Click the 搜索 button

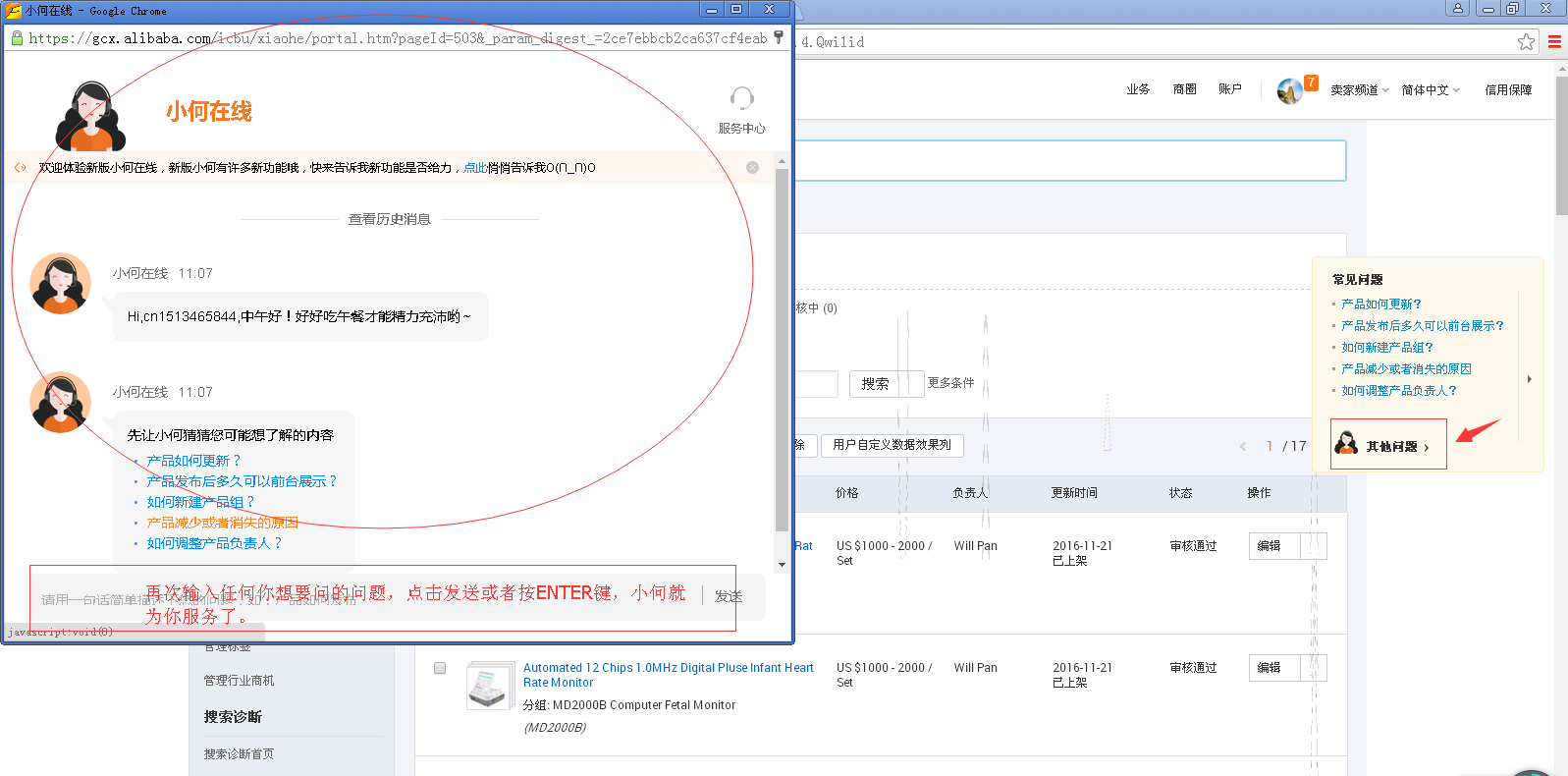[875, 384]
